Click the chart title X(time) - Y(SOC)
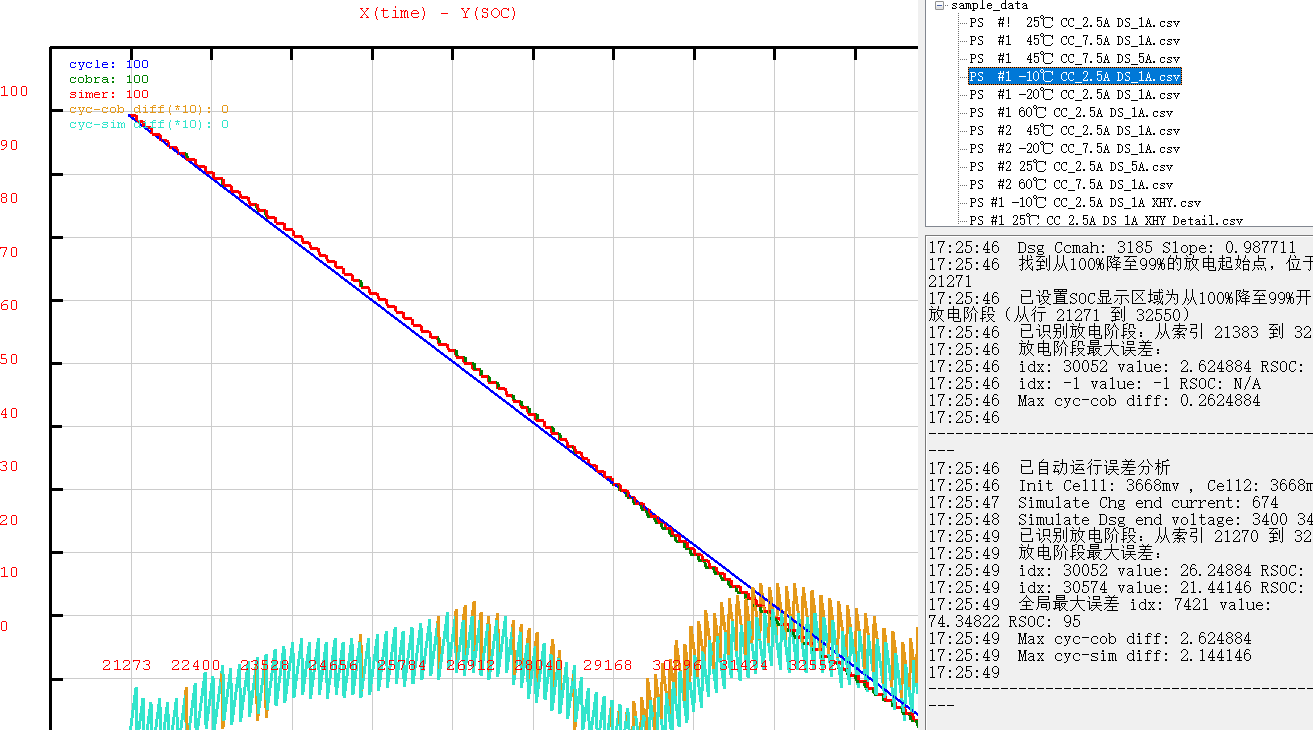This screenshot has height=730, width=1313. [438, 13]
